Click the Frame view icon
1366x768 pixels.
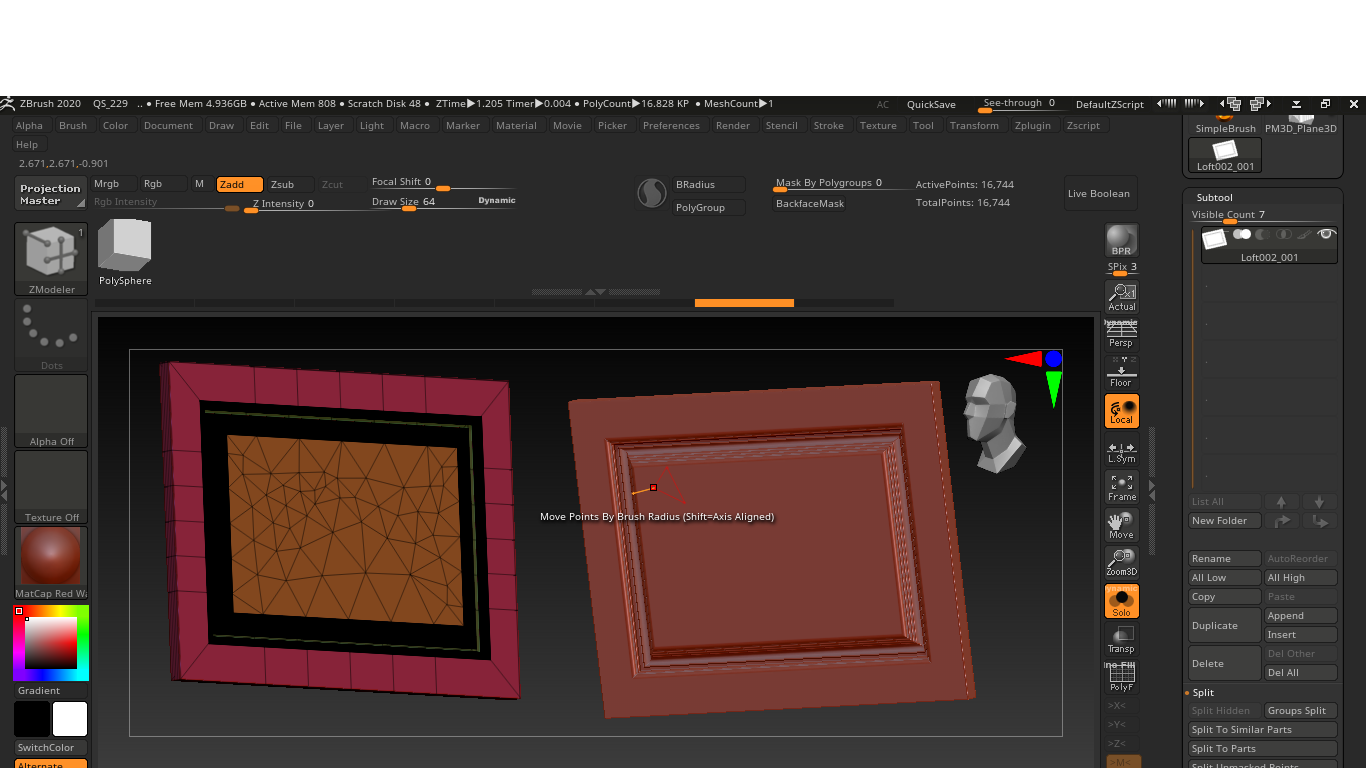[x=1121, y=486]
